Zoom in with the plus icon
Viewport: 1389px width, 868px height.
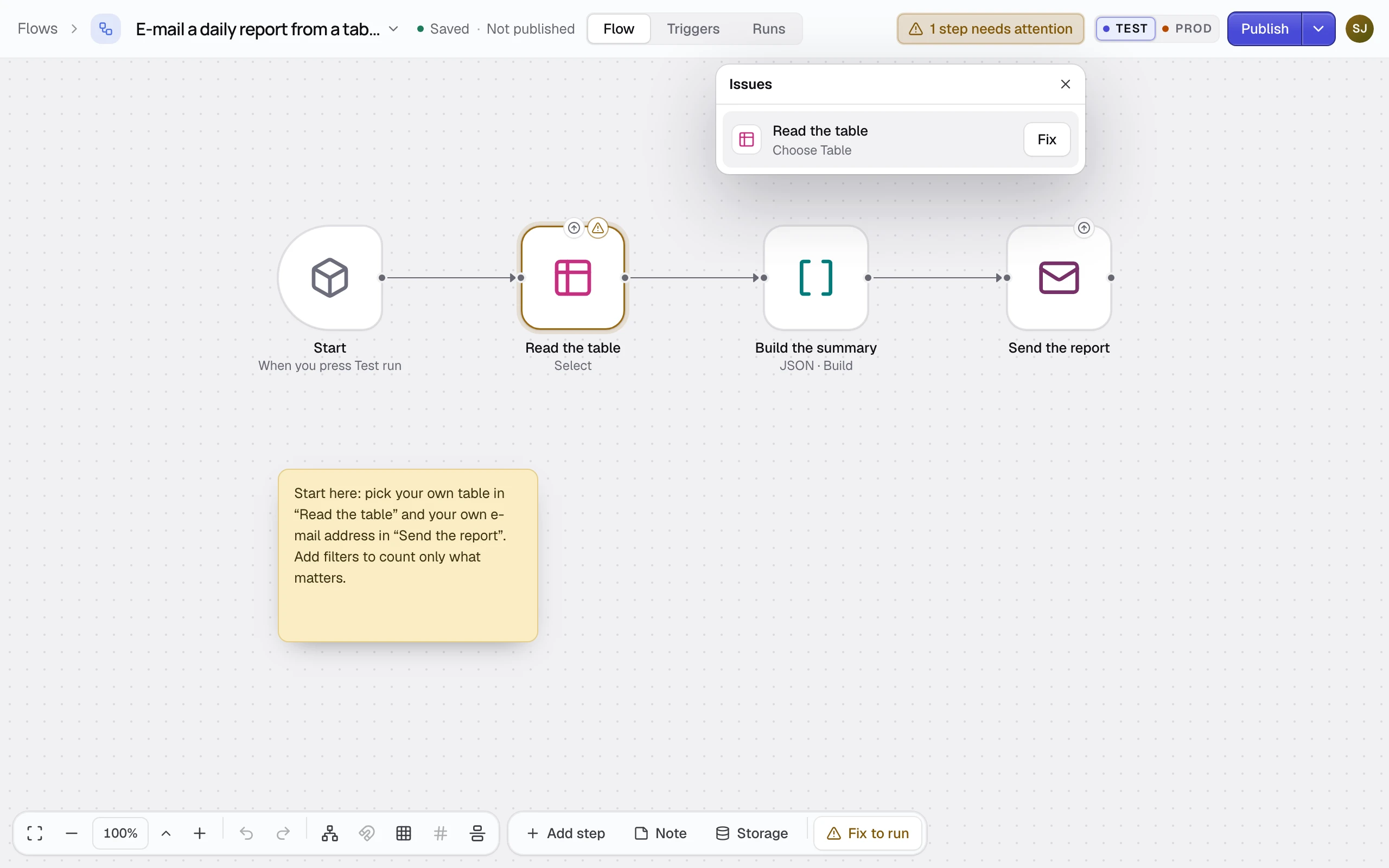click(x=200, y=833)
